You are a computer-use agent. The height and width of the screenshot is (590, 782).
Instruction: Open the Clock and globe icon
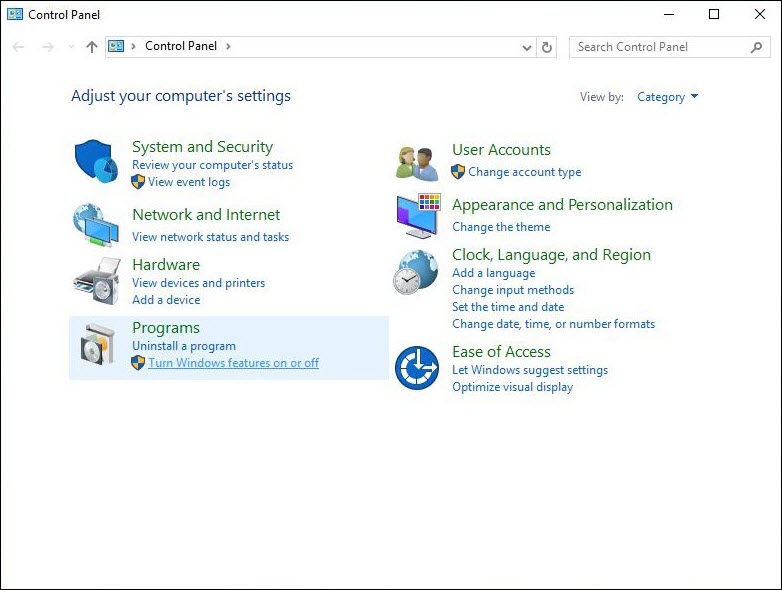tap(416, 272)
